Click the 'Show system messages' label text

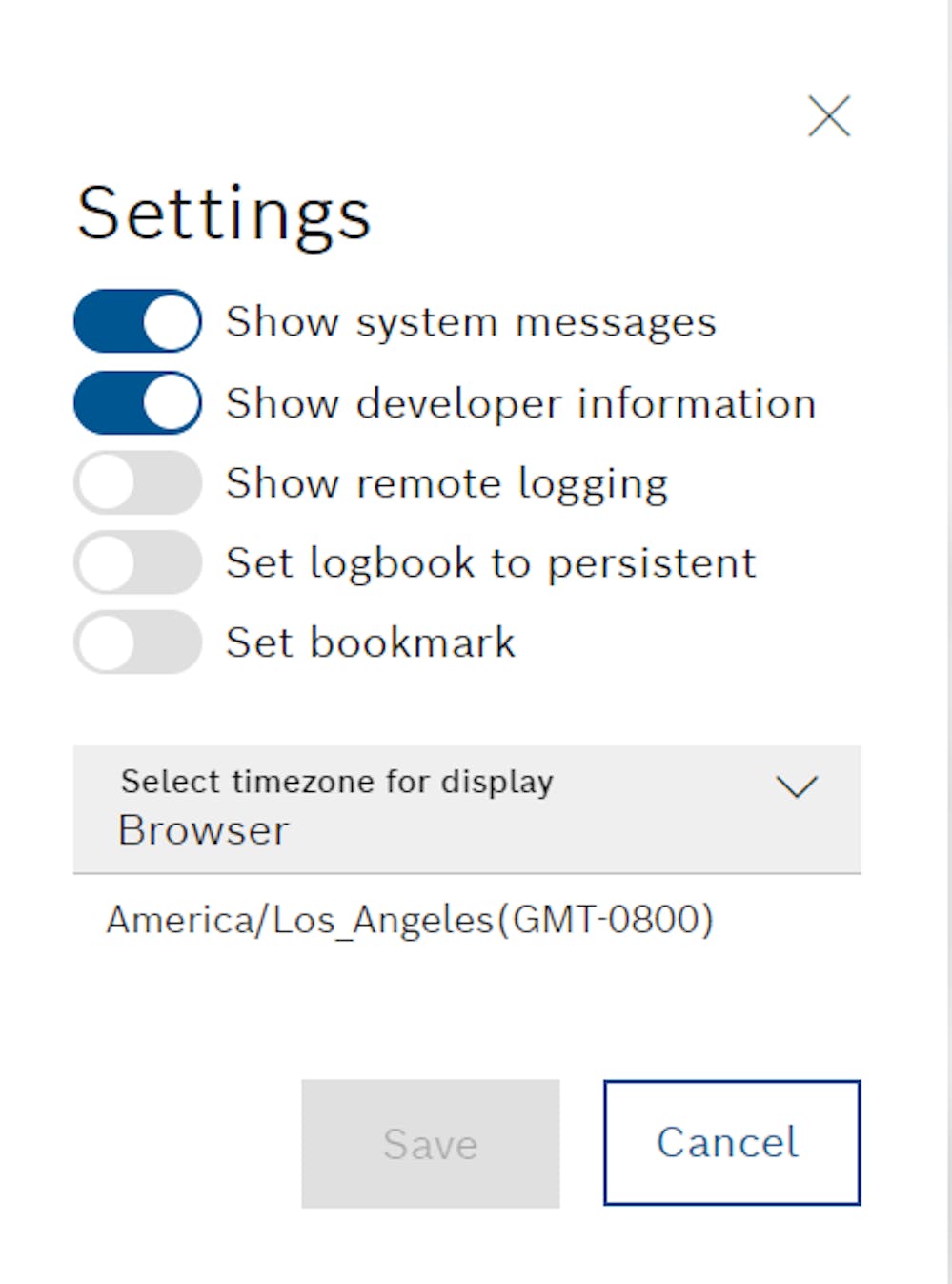[471, 322]
